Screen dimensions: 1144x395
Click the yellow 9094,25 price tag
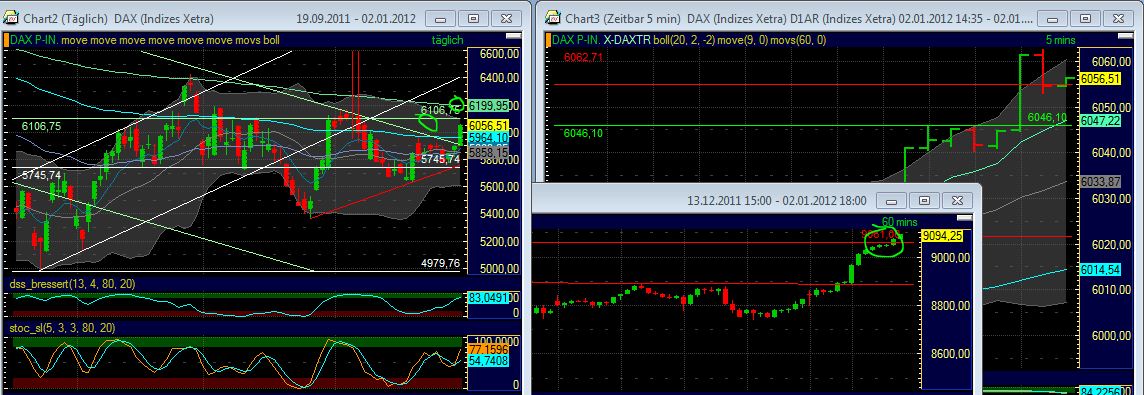click(x=942, y=235)
